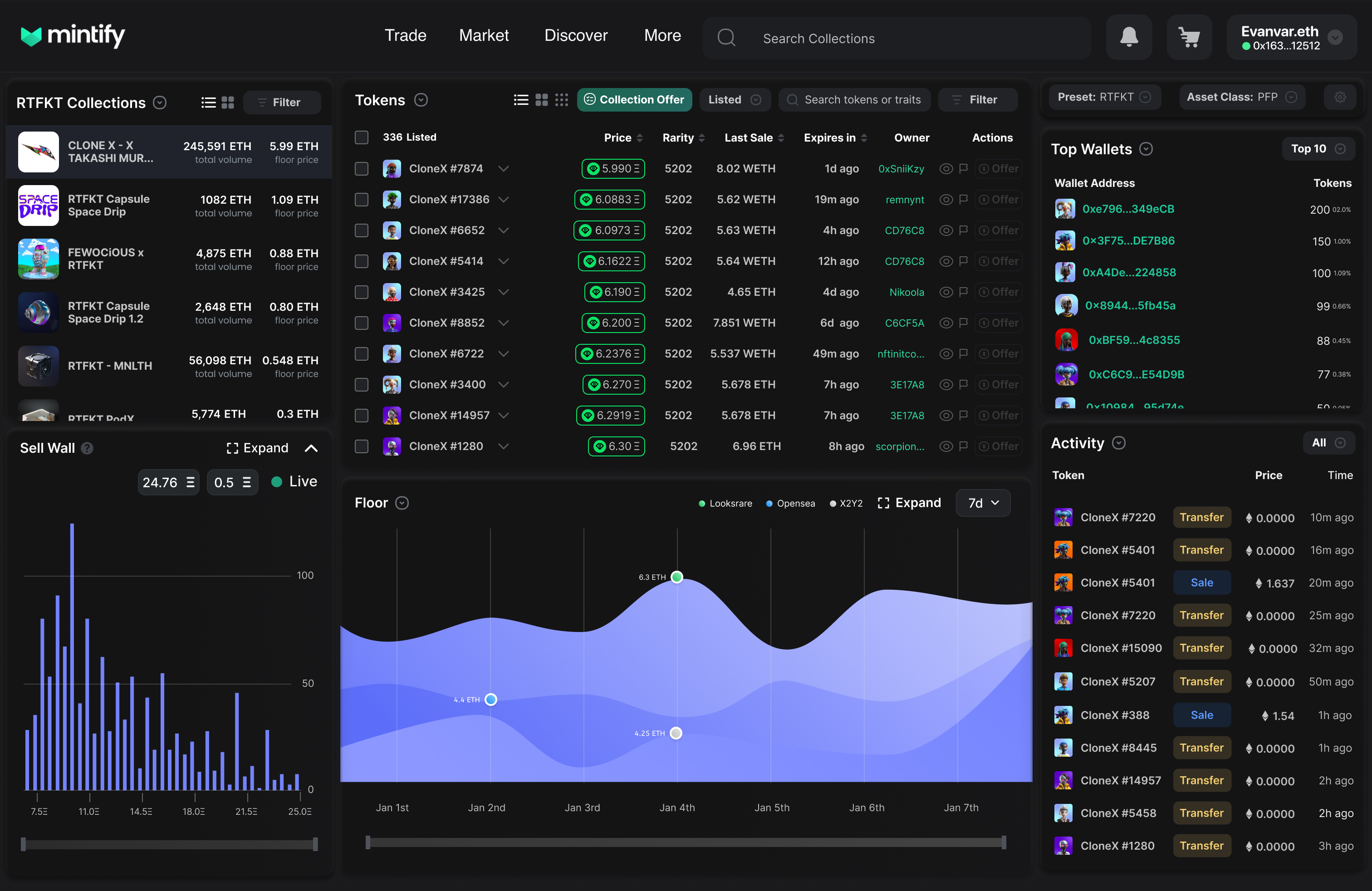This screenshot has width=1372, height=891.
Task: Click the mintify logo
Action: pos(73,36)
